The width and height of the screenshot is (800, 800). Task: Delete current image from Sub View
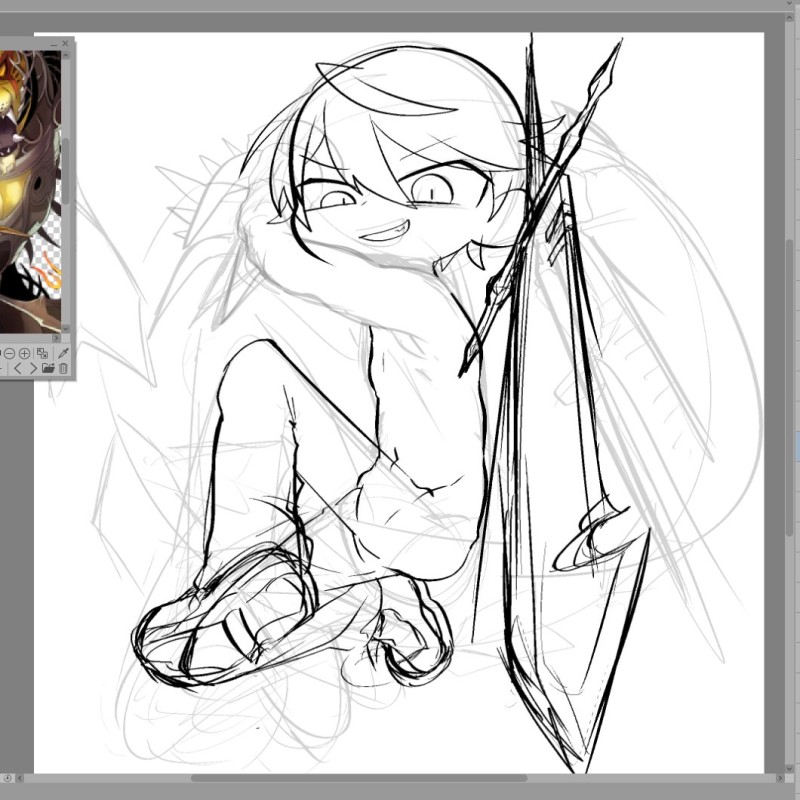tap(63, 368)
